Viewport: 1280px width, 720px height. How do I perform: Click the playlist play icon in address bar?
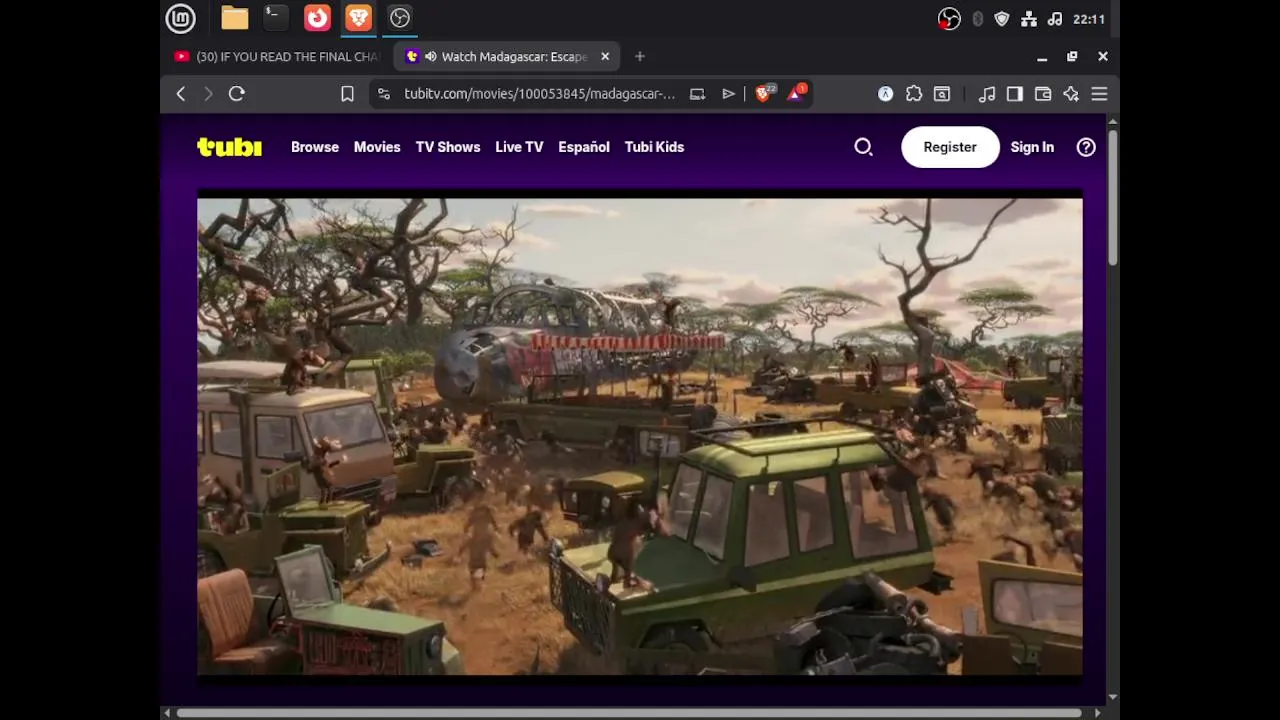(x=728, y=94)
